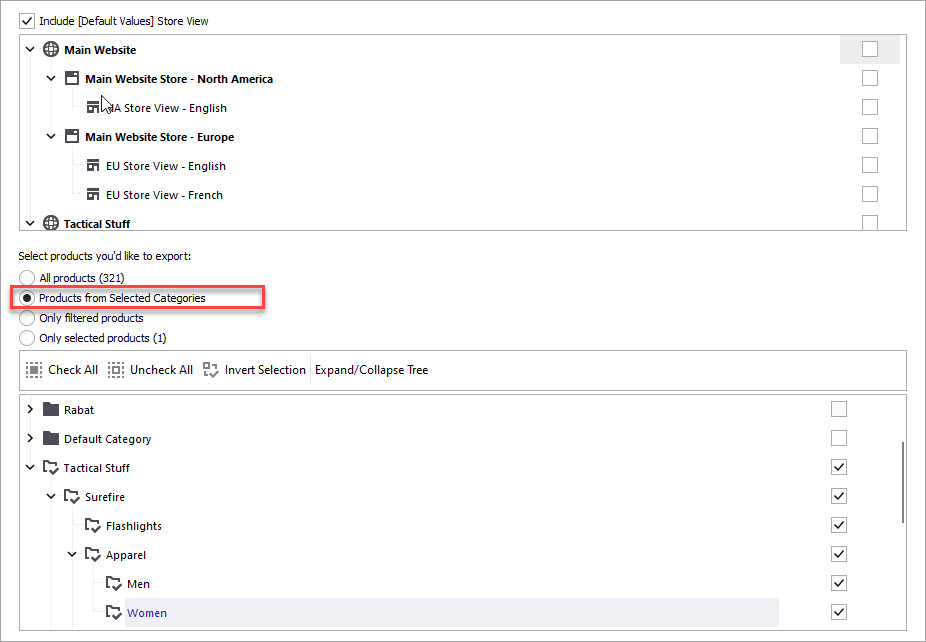This screenshot has width=926, height=642.
Task: Collapse the Tactical Stuff website node
Action: (x=30, y=223)
